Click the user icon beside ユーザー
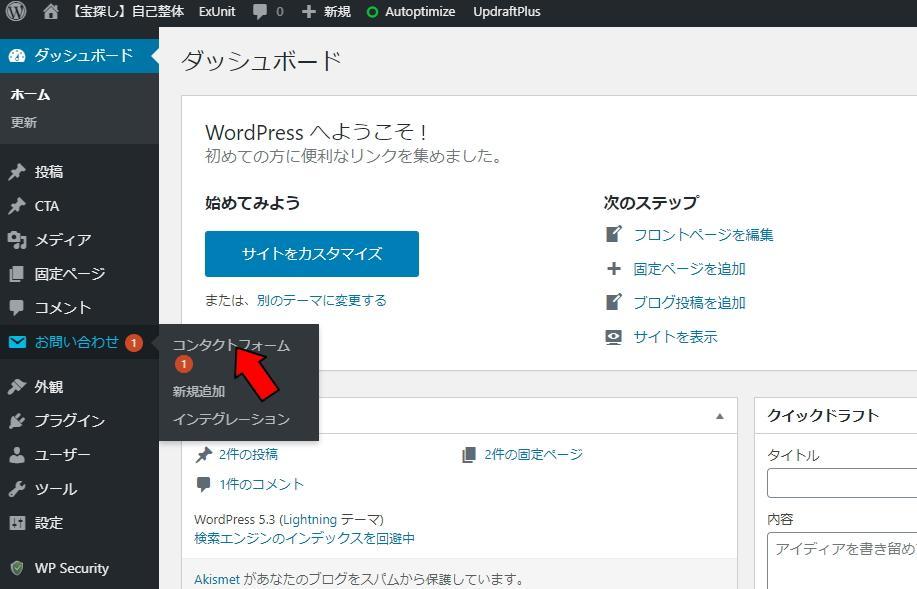 [17, 454]
